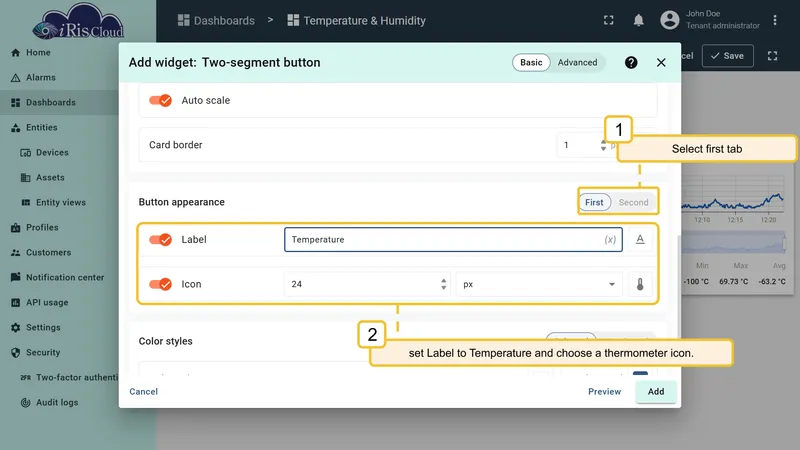This screenshot has width=800, height=450.
Task: Click the Add button
Action: coord(656,391)
